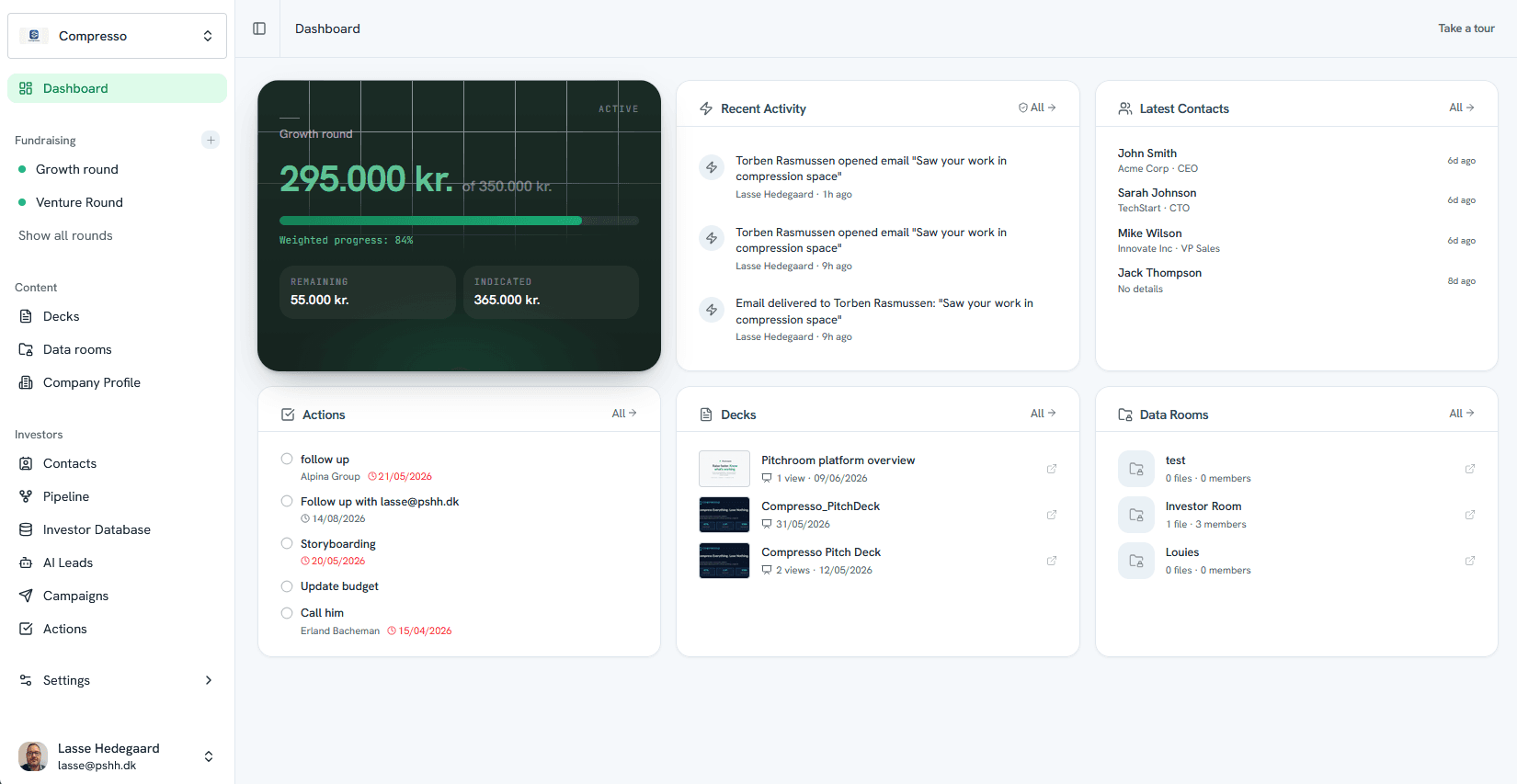
Task: Click lightning icon beside Email delivered activity
Action: [x=712, y=310]
